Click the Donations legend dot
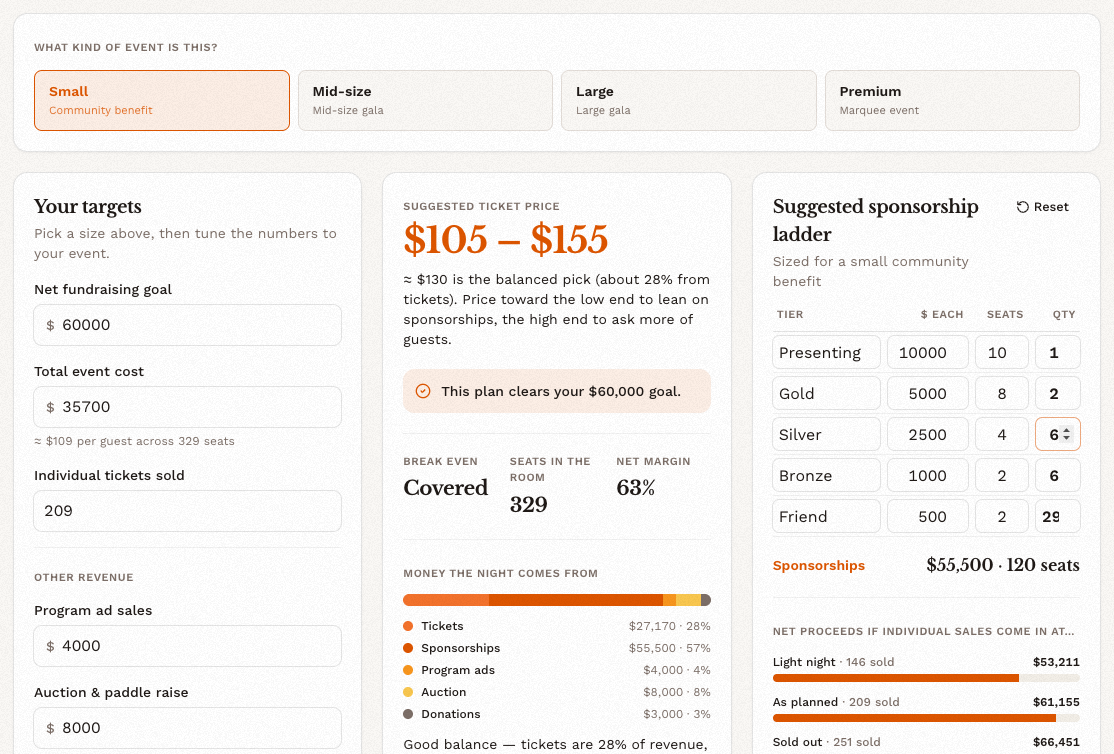 point(408,714)
